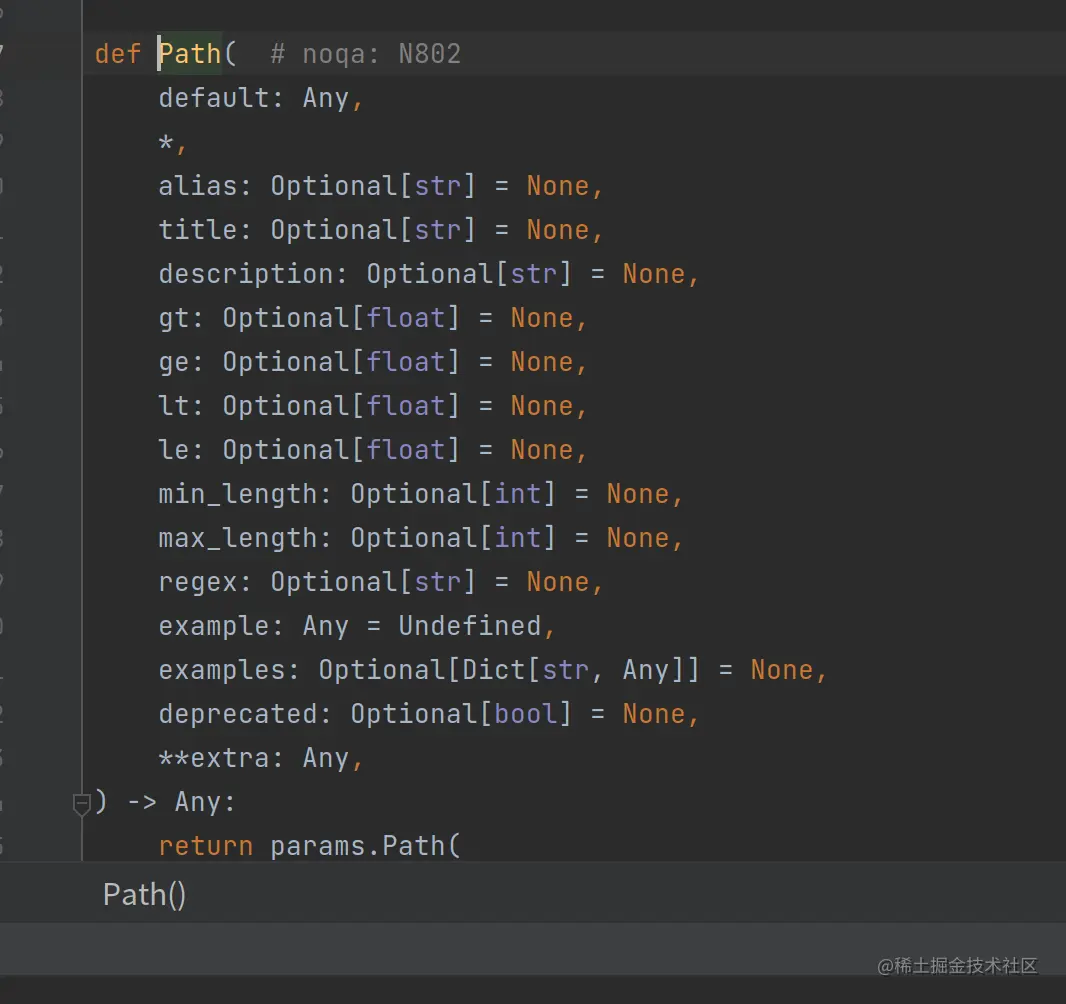
Task: Click the 'Path' function name in def line
Action: (190, 54)
